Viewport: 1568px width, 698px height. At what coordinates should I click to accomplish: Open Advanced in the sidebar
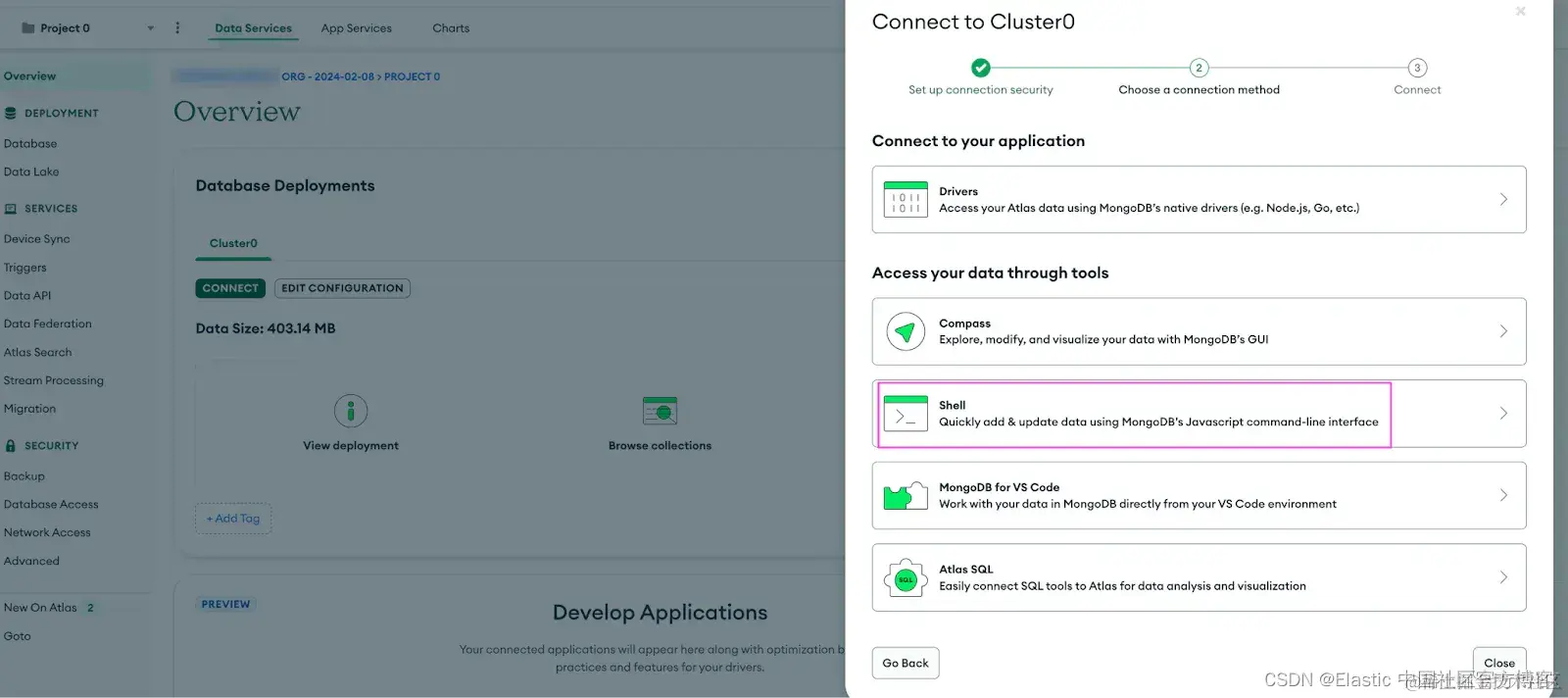31,562
